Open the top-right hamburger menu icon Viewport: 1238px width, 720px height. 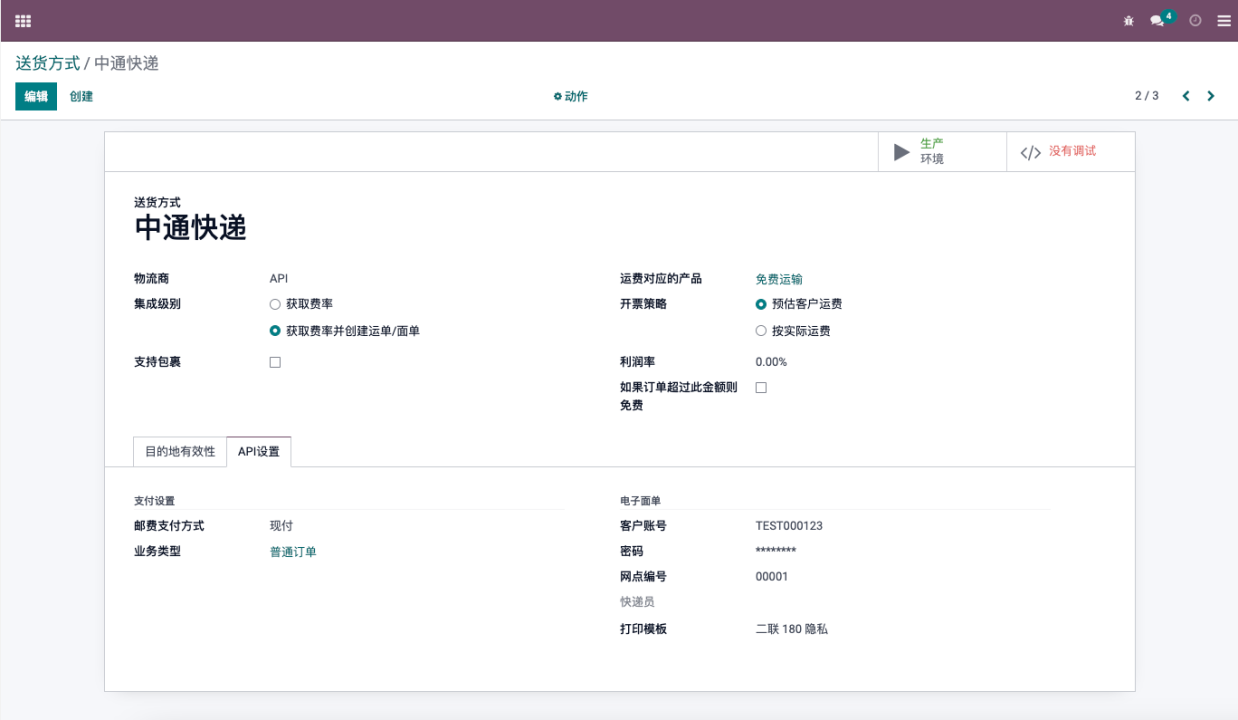(1224, 21)
